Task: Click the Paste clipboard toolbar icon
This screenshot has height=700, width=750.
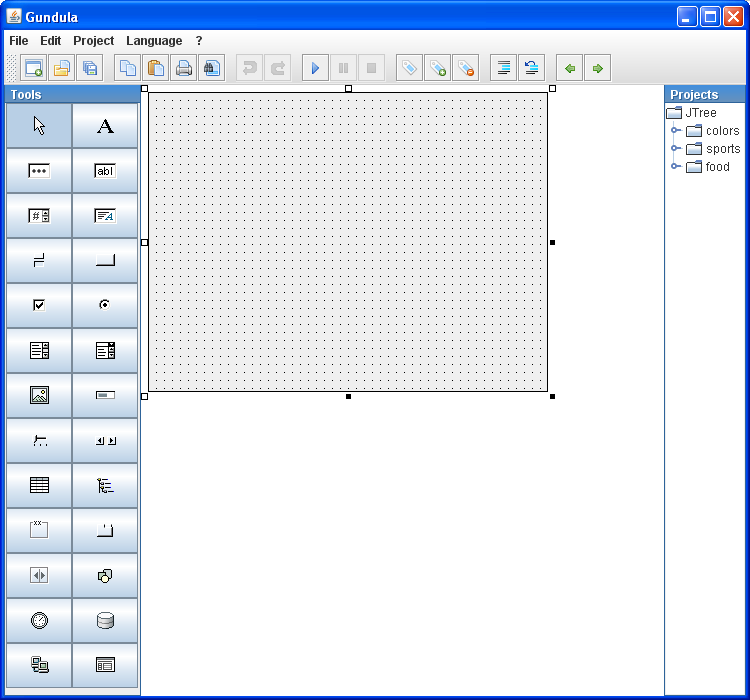Action: point(156,68)
